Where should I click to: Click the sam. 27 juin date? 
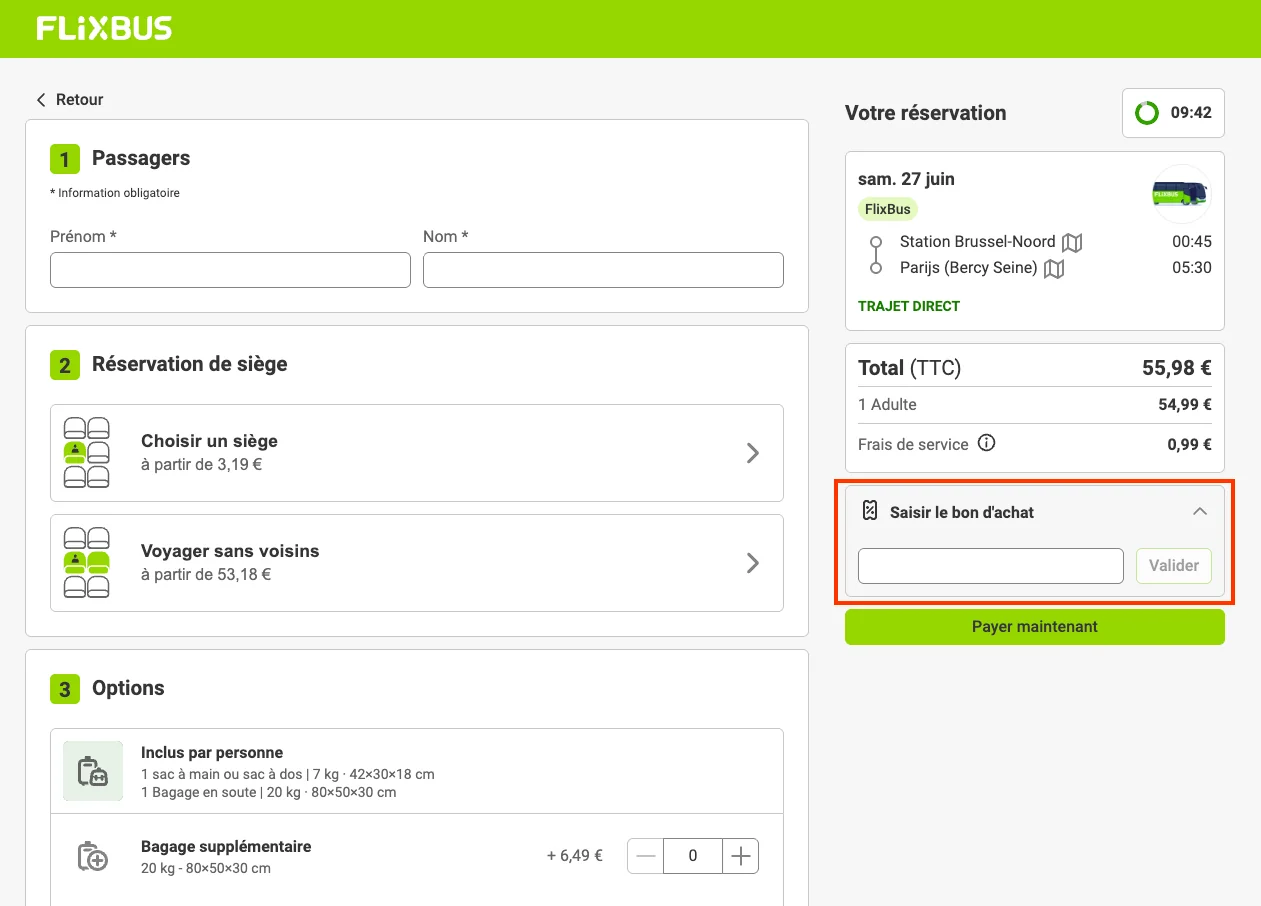click(x=906, y=179)
